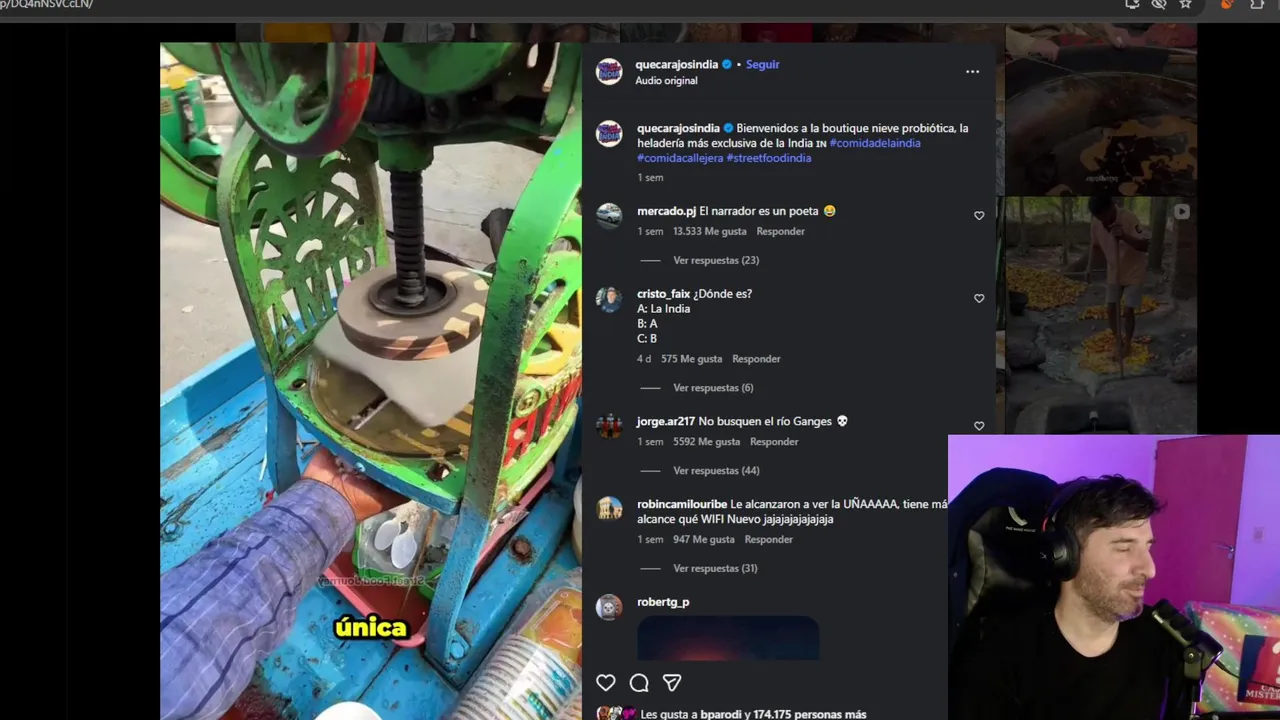This screenshot has width=1280, height=720.
Task: Reply to robincamilouribe's comment via Responder
Action: point(768,540)
